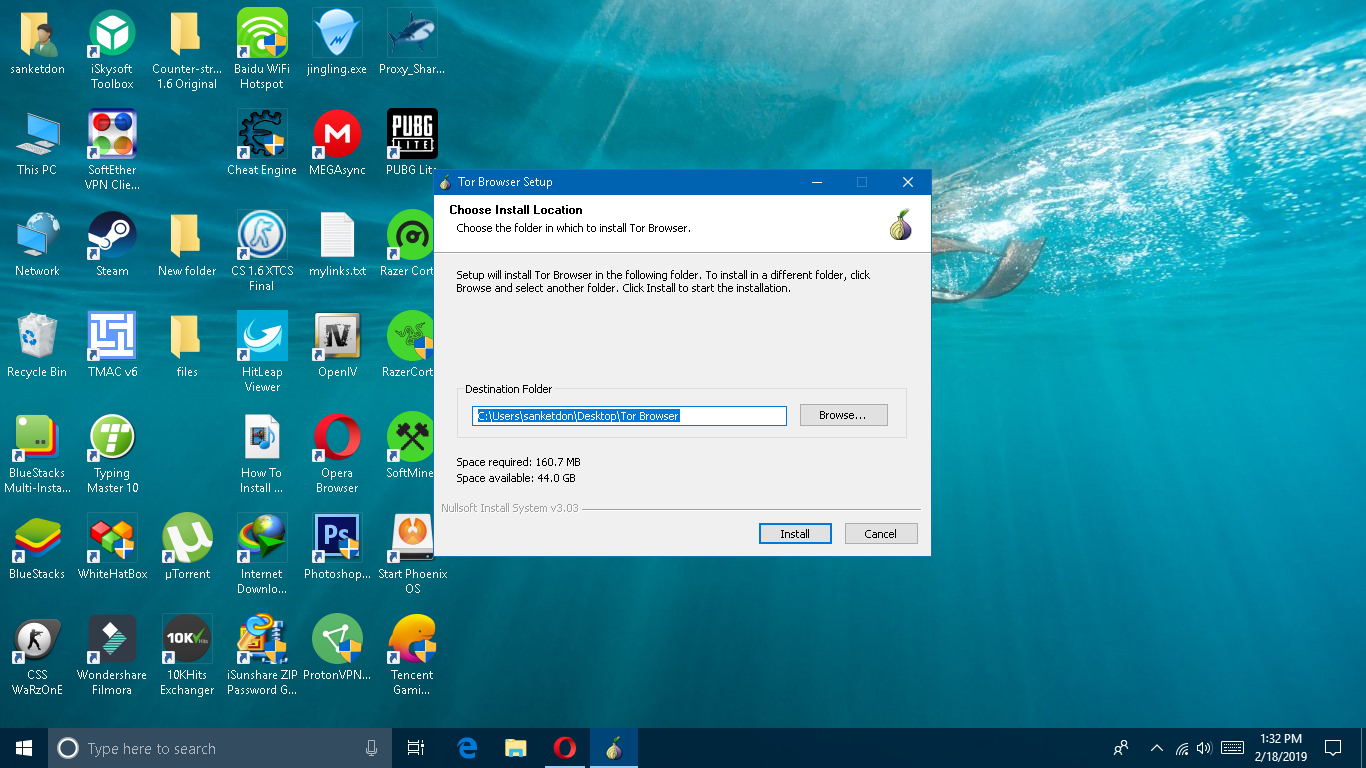
Task: Select HitLeap Viewer icon
Action: [x=262, y=337]
